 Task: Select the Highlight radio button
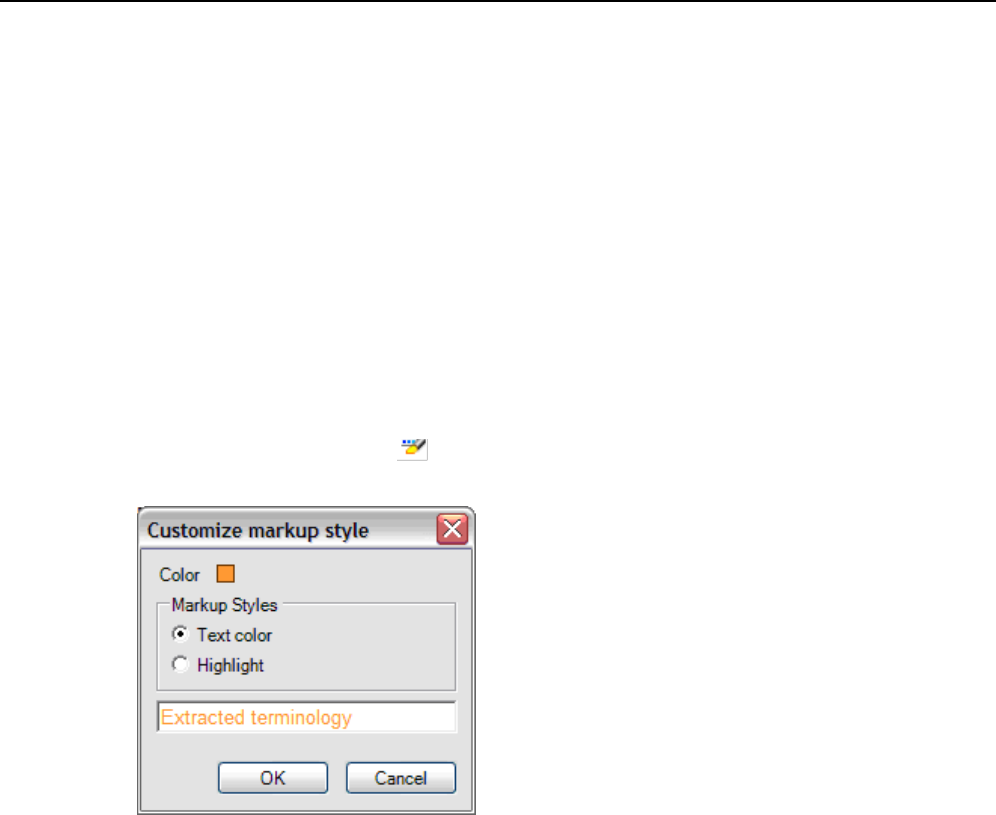(180, 664)
